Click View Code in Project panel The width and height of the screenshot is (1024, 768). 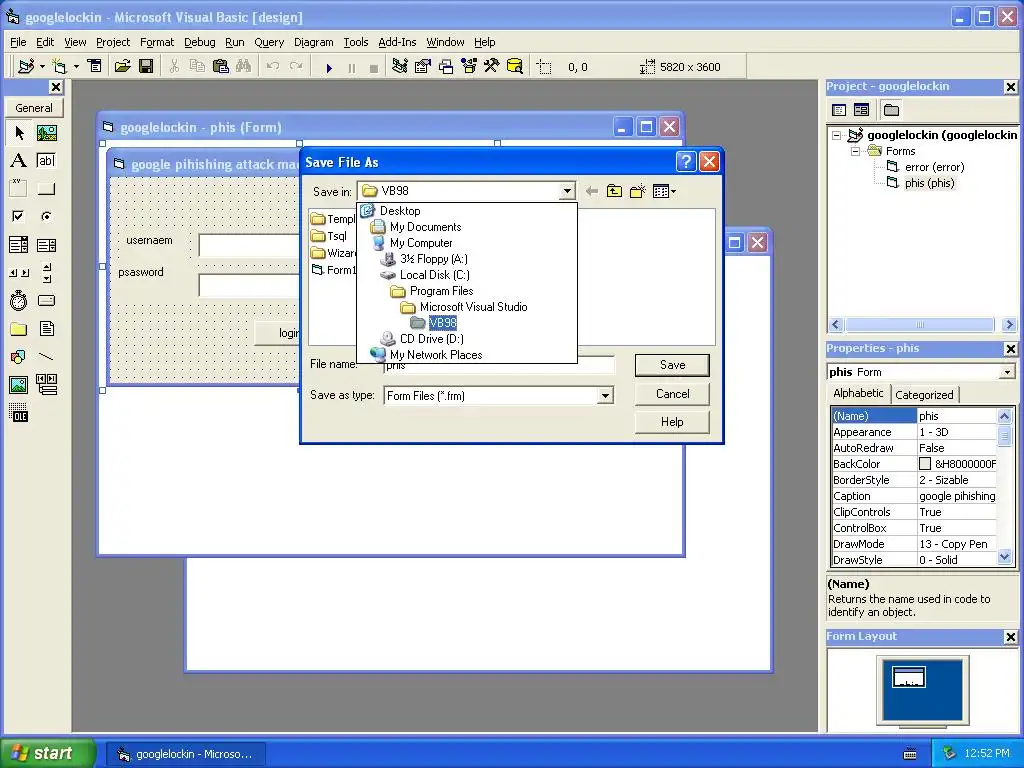click(x=839, y=110)
